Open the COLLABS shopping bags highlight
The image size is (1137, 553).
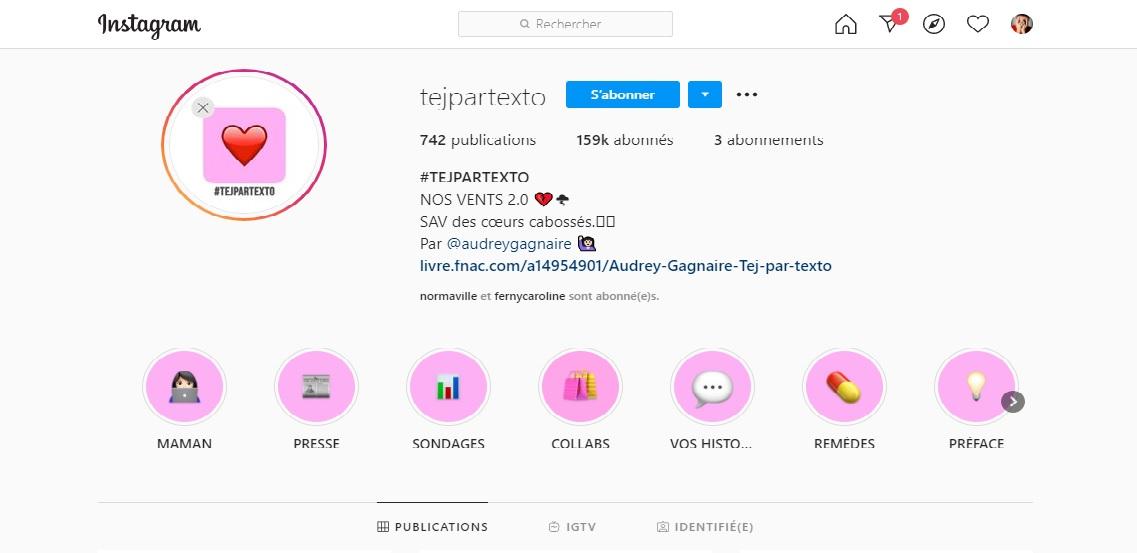pyautogui.click(x=580, y=389)
